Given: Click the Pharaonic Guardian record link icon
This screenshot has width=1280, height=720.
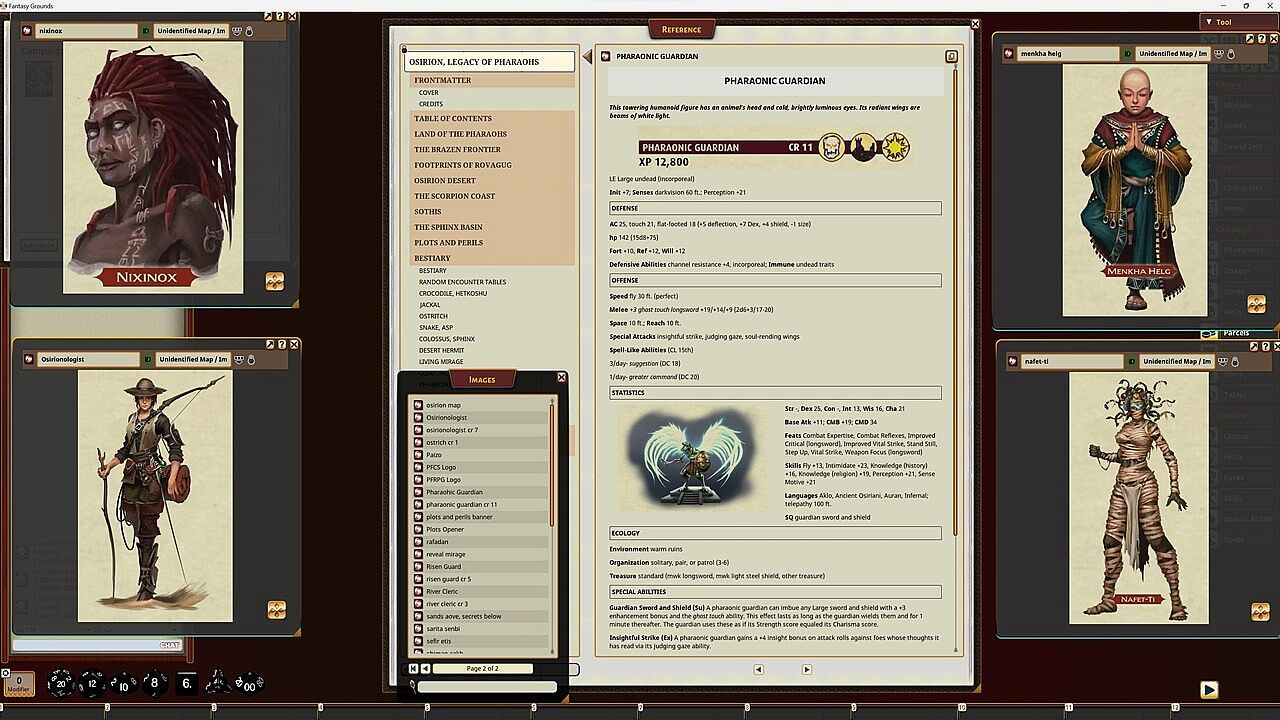Looking at the screenshot, I should [x=605, y=56].
